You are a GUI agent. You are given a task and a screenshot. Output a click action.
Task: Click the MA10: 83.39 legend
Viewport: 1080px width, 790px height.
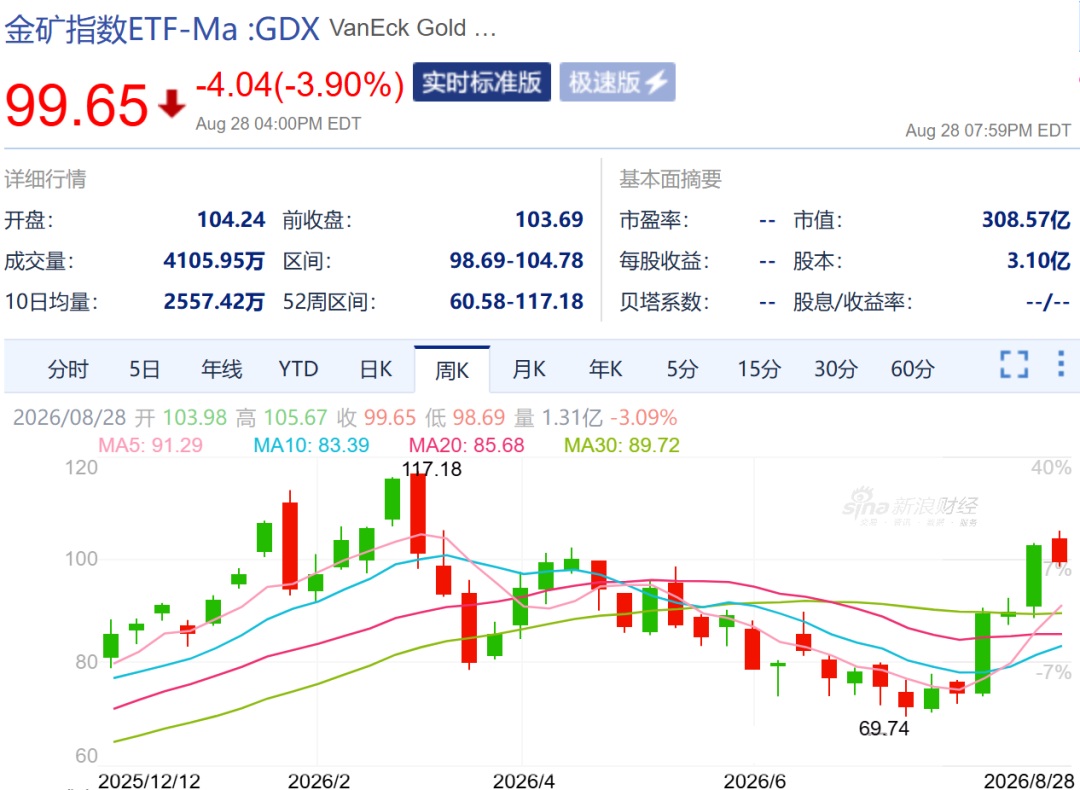pos(311,445)
